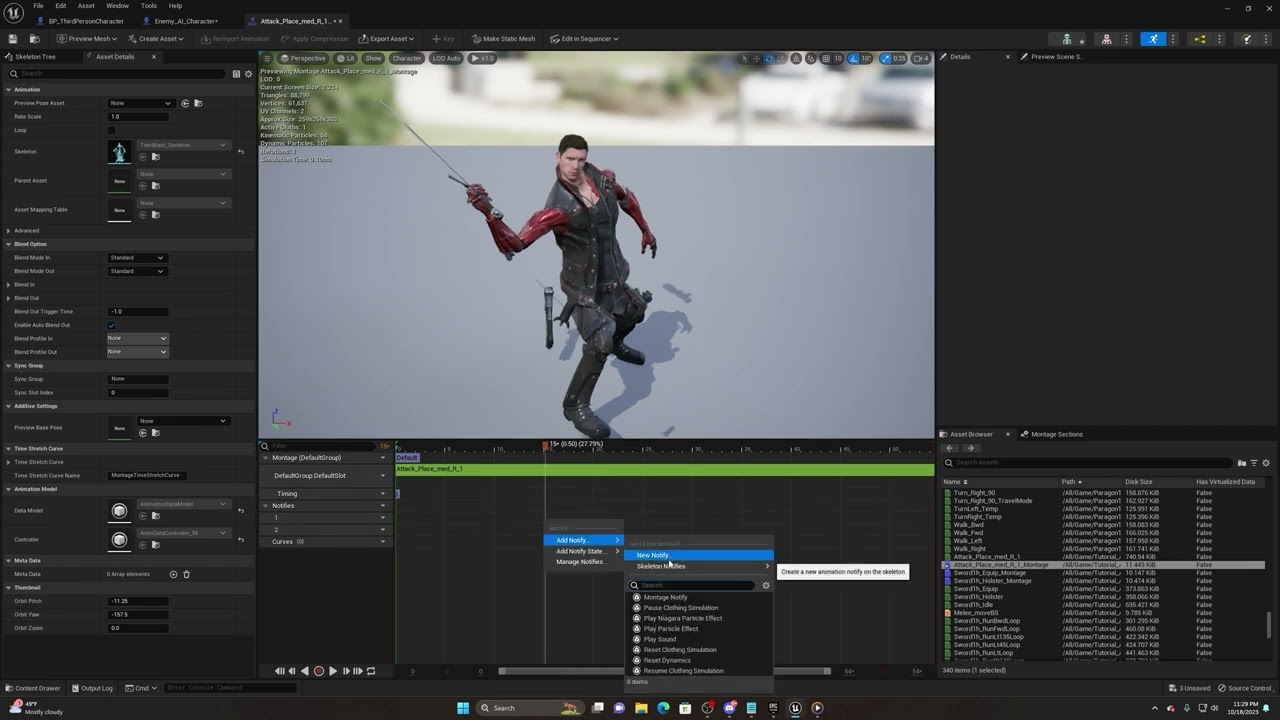Click the Browse to asset icon
Screen dimensions: 1280x720
(x=34, y=39)
